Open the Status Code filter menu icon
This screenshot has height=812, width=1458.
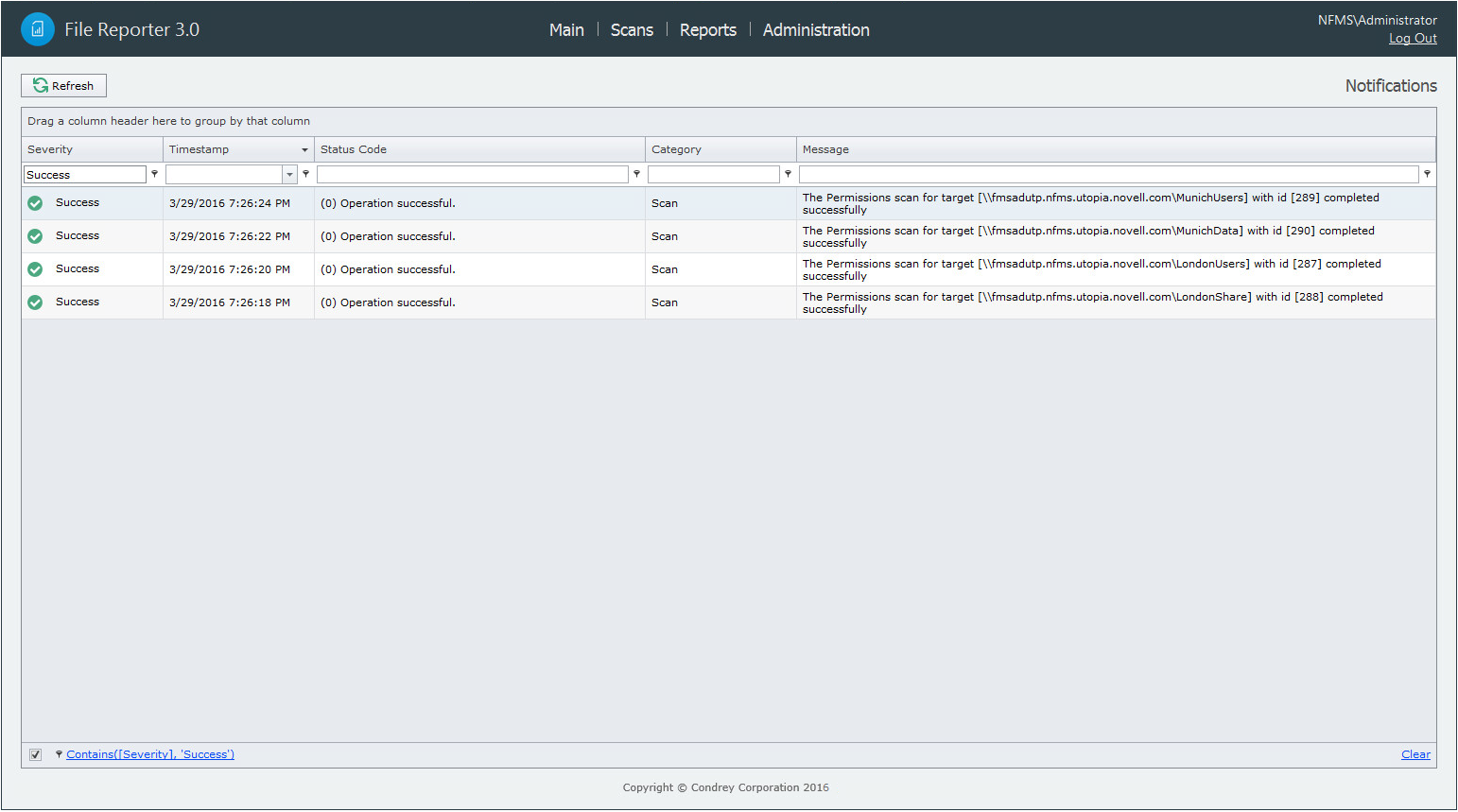[636, 174]
